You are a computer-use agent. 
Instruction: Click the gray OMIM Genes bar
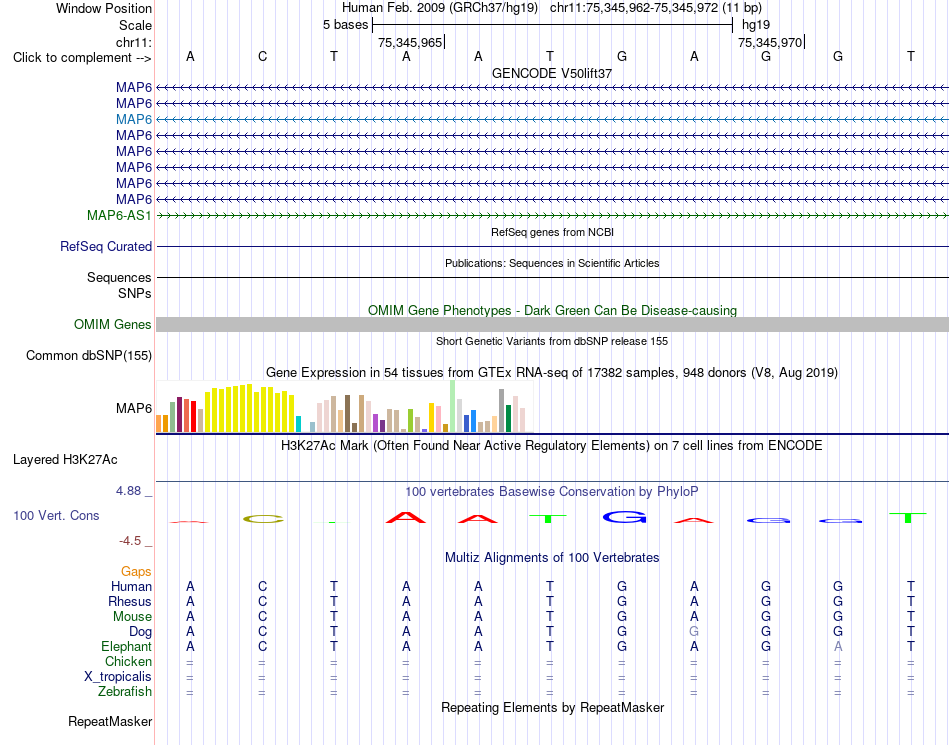pos(552,325)
